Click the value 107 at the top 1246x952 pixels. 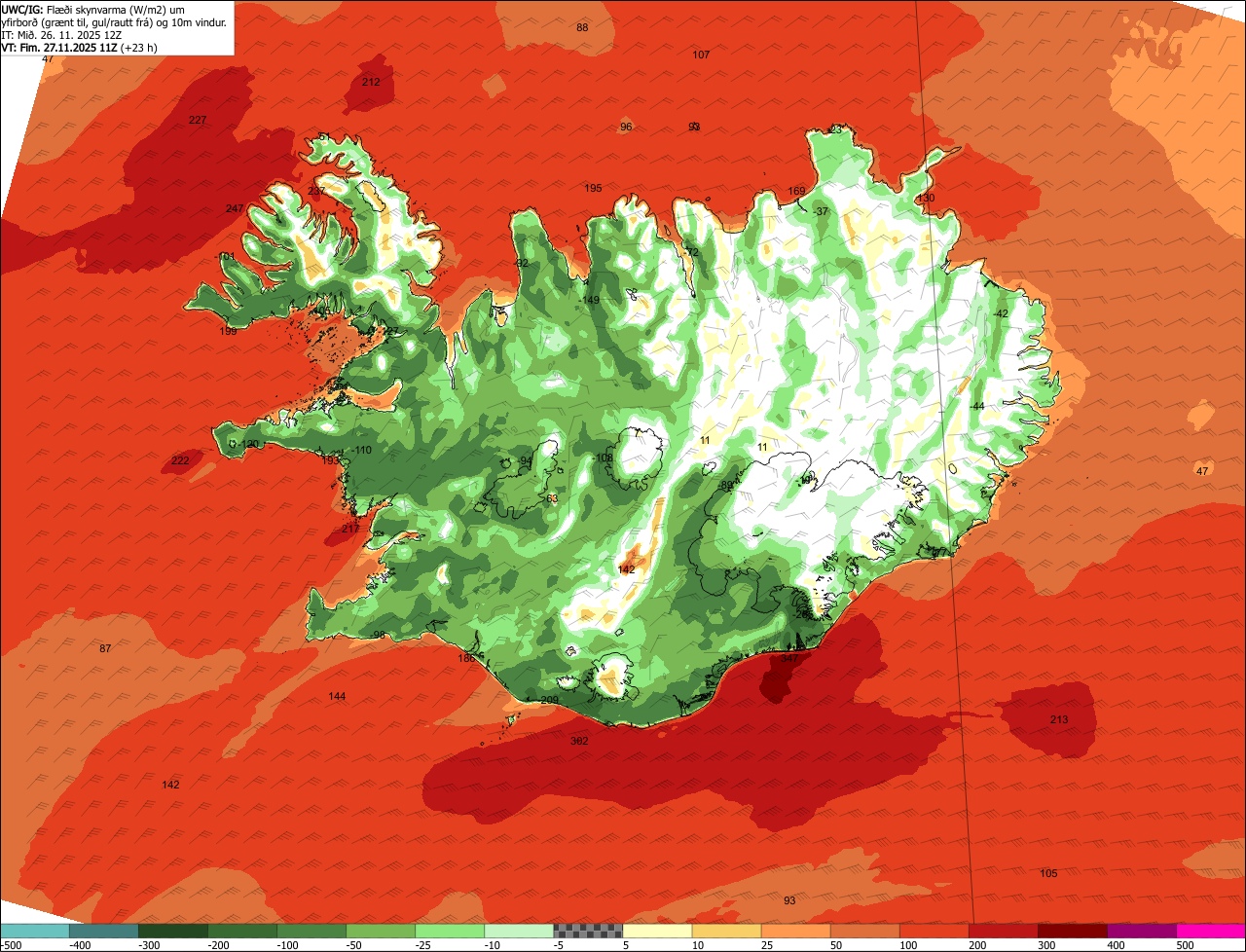pos(701,55)
